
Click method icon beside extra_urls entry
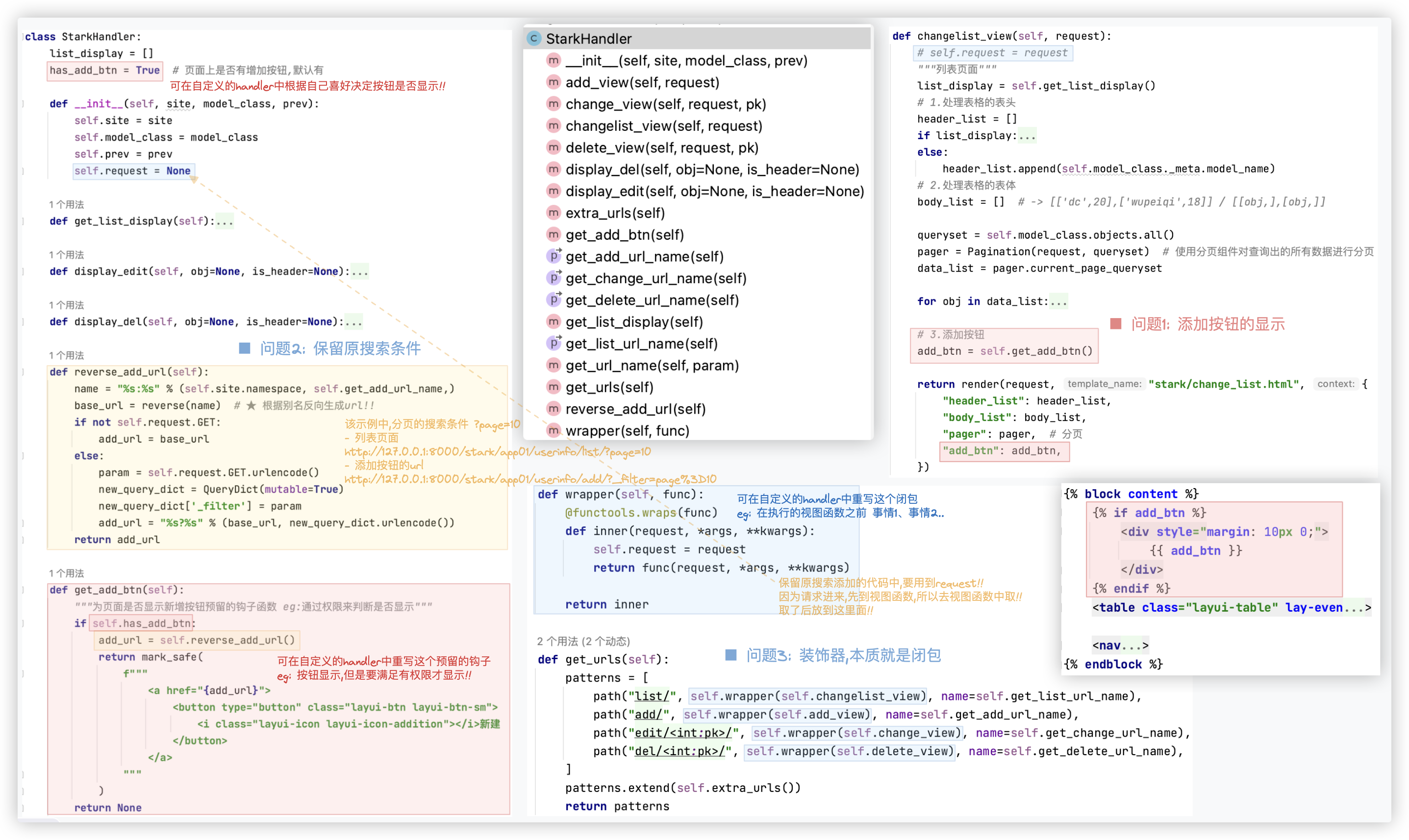coord(553,213)
